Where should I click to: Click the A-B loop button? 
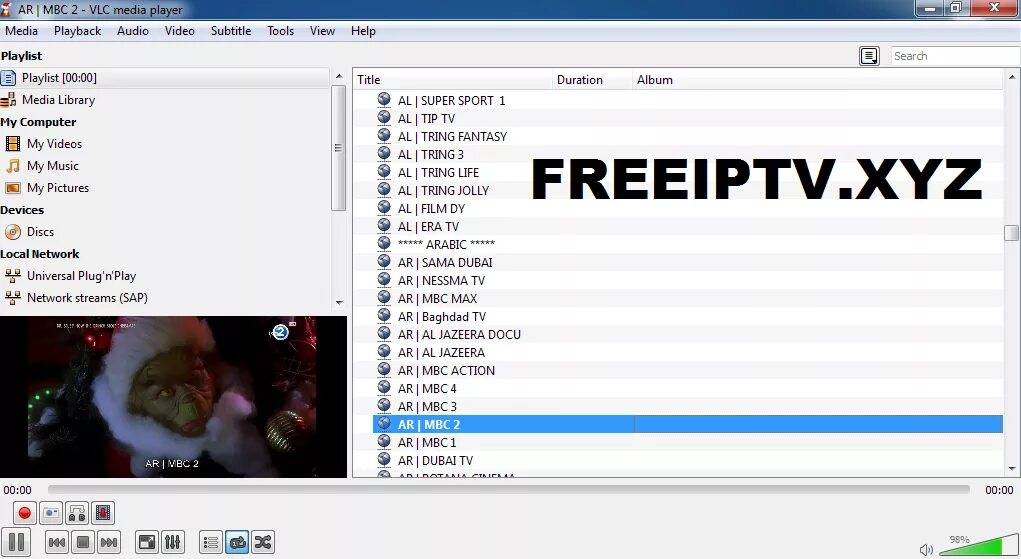click(x=77, y=513)
